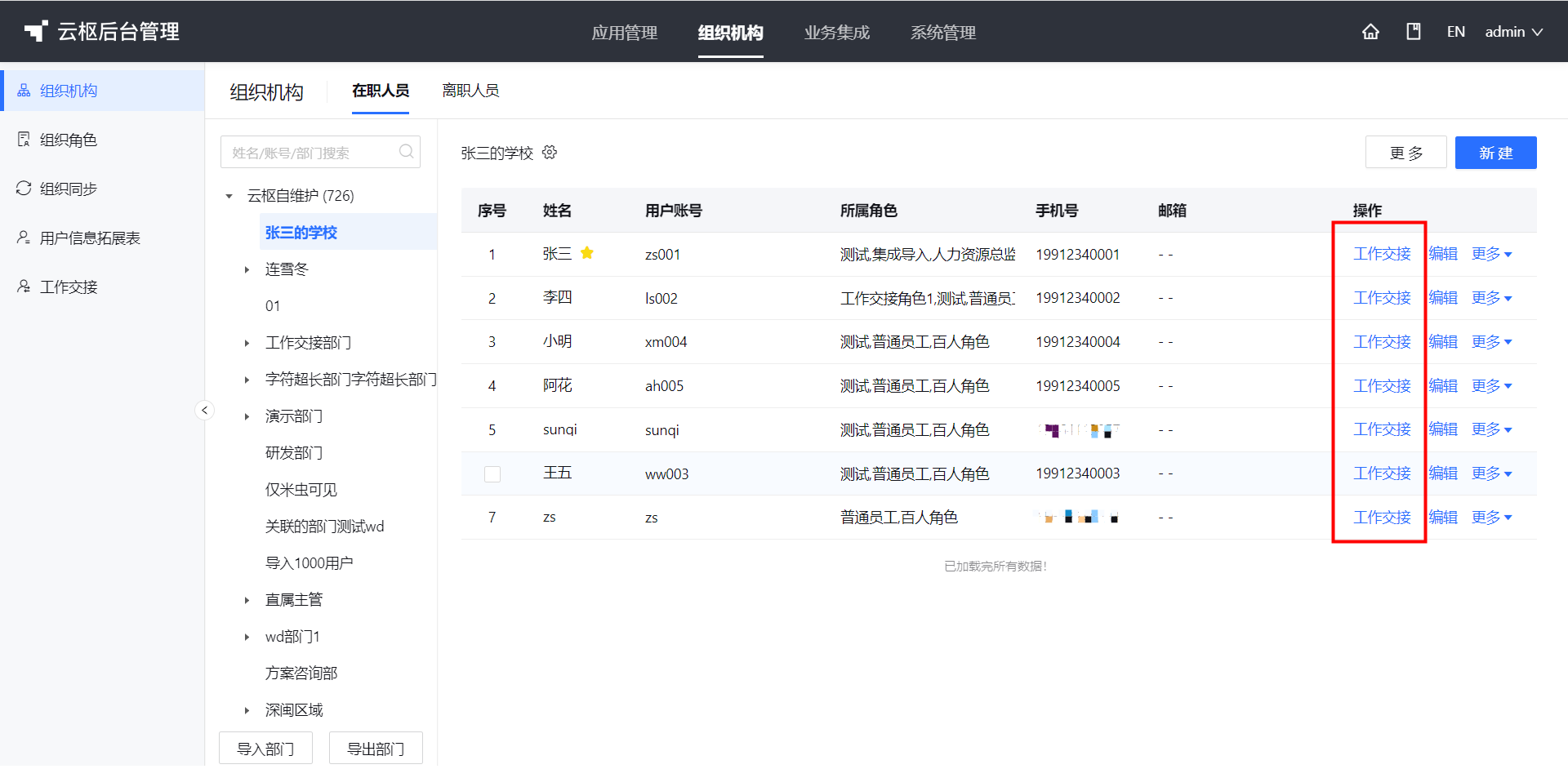Viewport: 1568px width, 769px height.
Task: Focus the 姓名/账号/部门搜索 input
Action: [320, 153]
